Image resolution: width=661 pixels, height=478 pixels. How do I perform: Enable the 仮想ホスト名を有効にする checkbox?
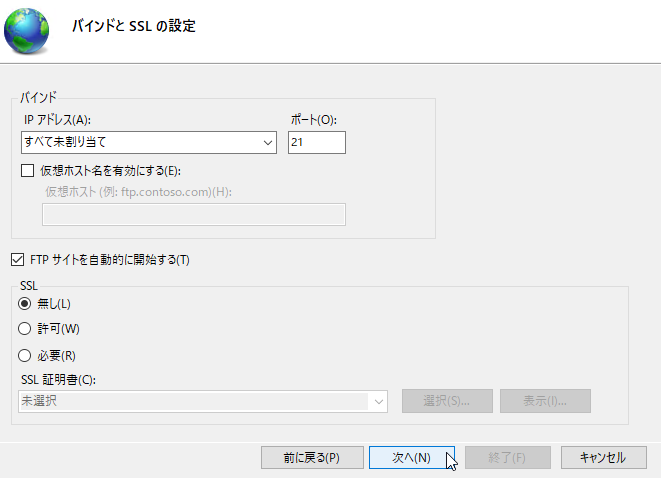(x=27, y=171)
